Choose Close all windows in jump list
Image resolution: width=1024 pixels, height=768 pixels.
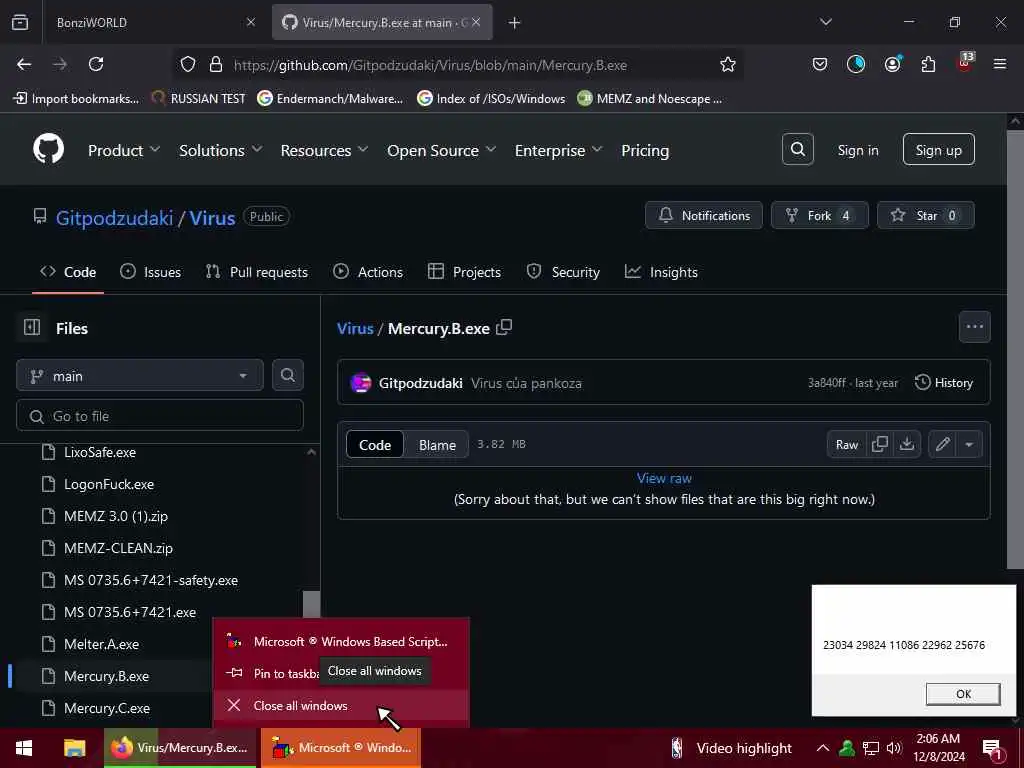(340, 705)
